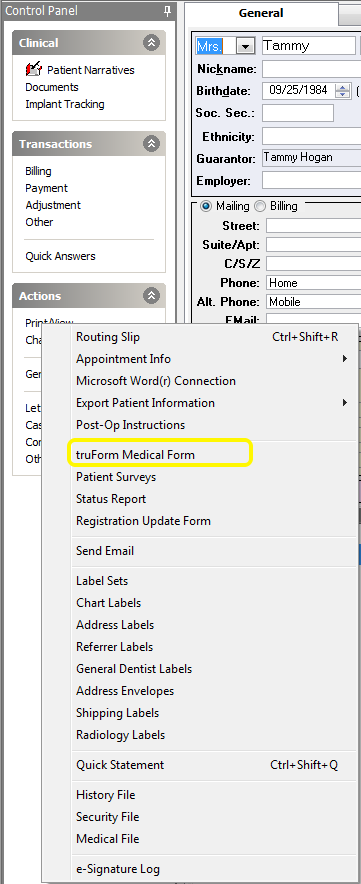
Task: Select the Billing address radio button
Action: pos(260,206)
